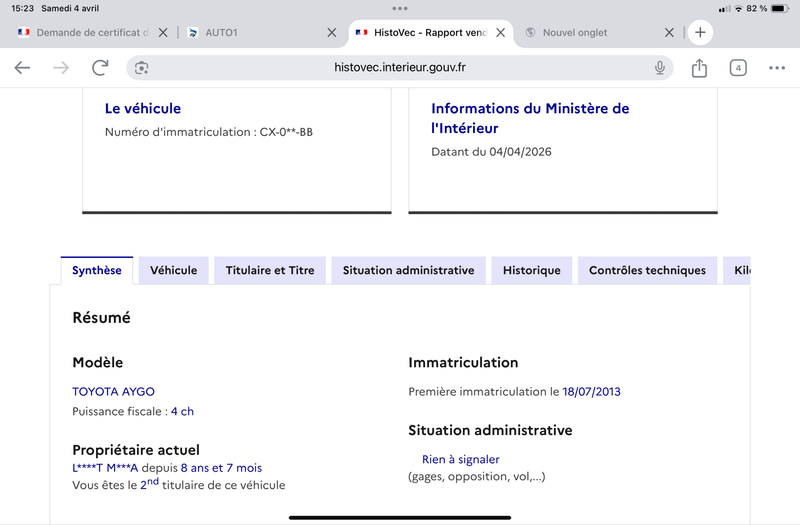Open the browser three-dot menu
Image resolution: width=800 pixels, height=525 pixels.
777,68
